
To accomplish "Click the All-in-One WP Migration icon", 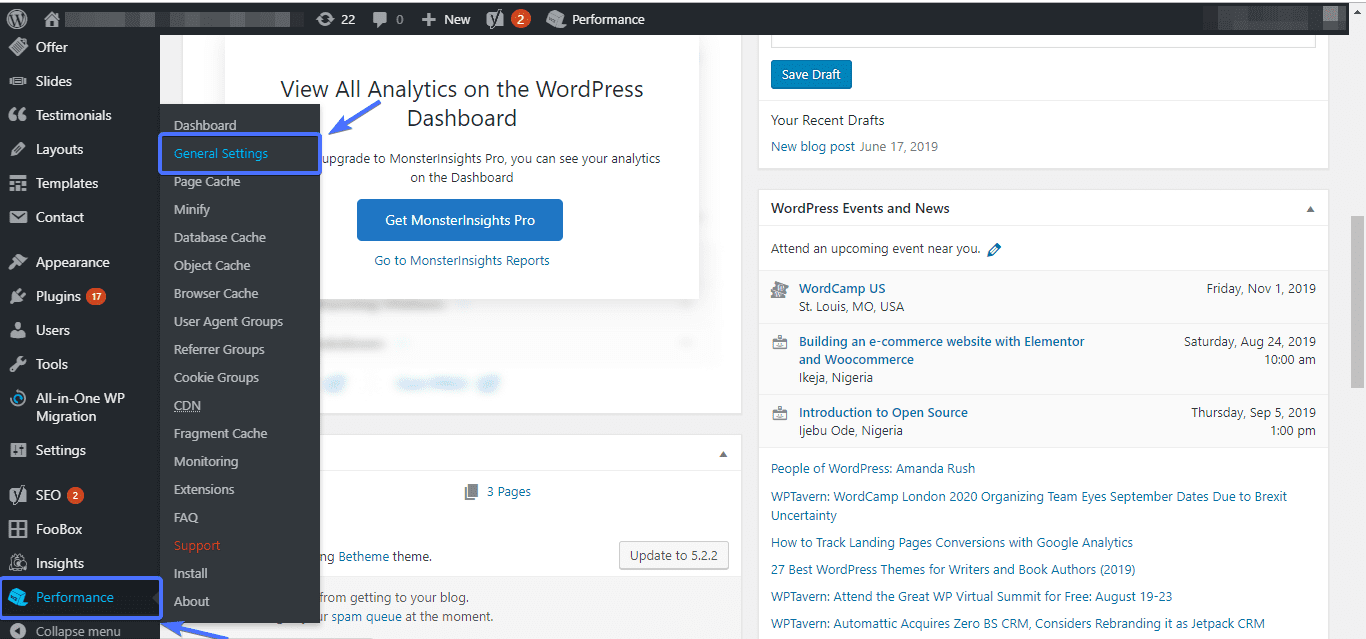I will (17, 398).
